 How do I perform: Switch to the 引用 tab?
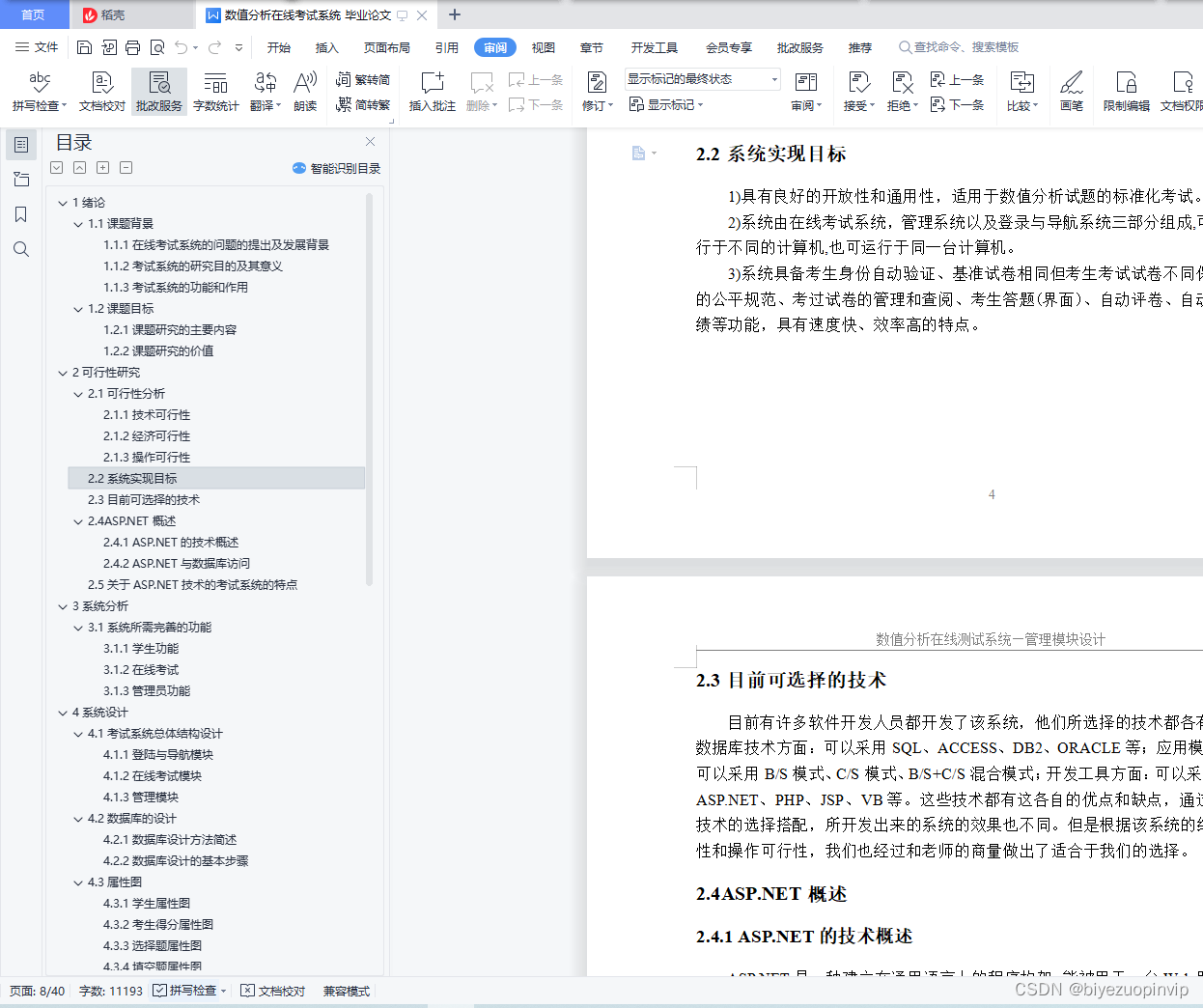(x=447, y=47)
